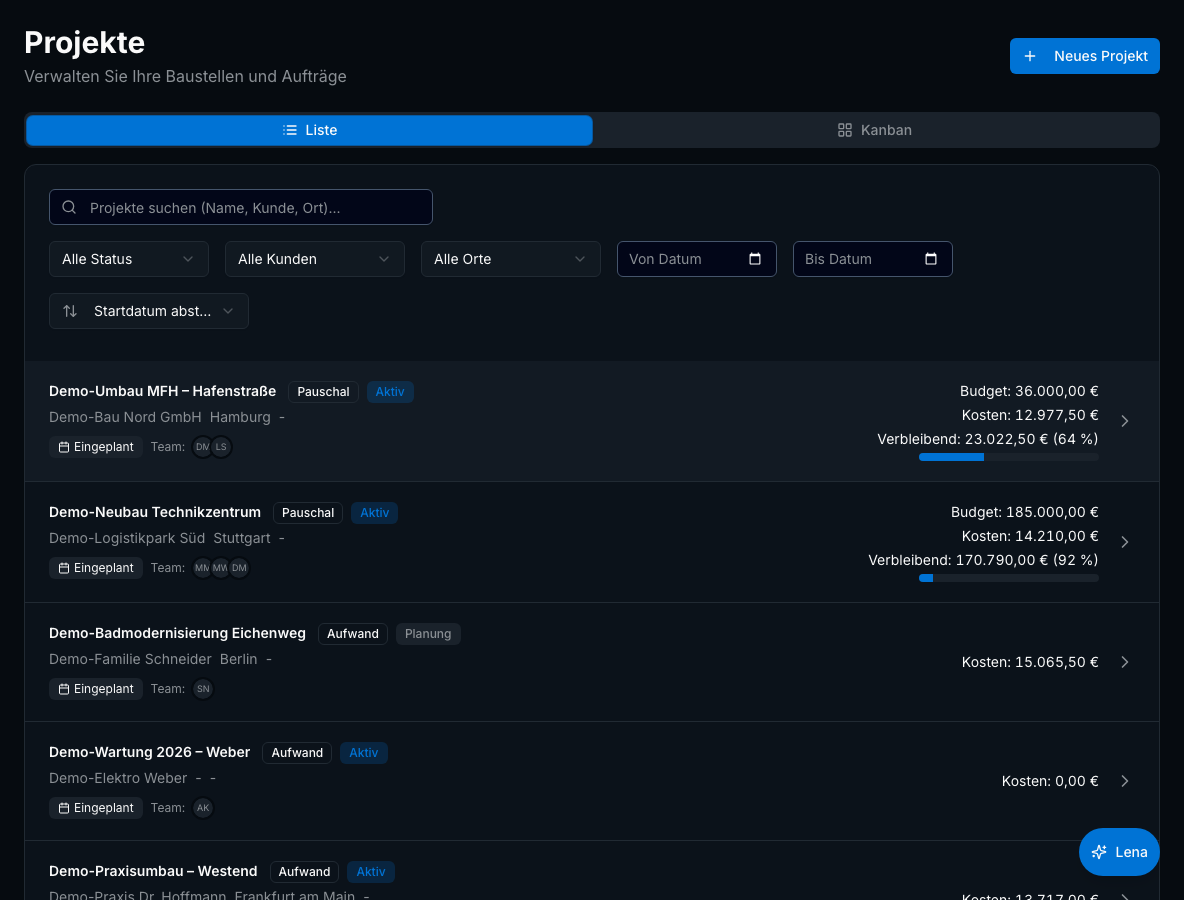This screenshot has width=1184, height=900.
Task: Open project Demo-Praxisumbau – Westend
Action: coord(153,871)
